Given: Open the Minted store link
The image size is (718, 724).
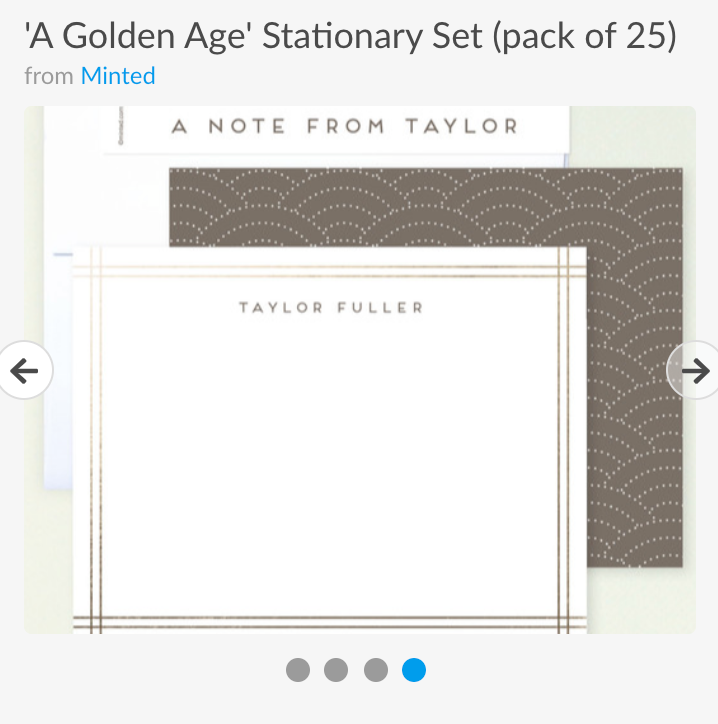Looking at the screenshot, I should [x=118, y=76].
